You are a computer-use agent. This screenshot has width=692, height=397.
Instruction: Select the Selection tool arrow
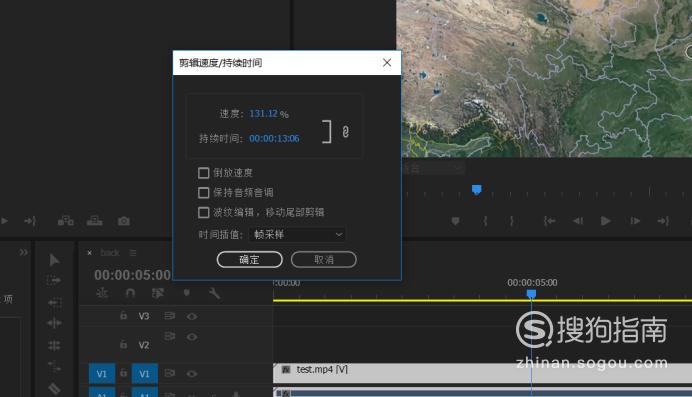[x=54, y=260]
